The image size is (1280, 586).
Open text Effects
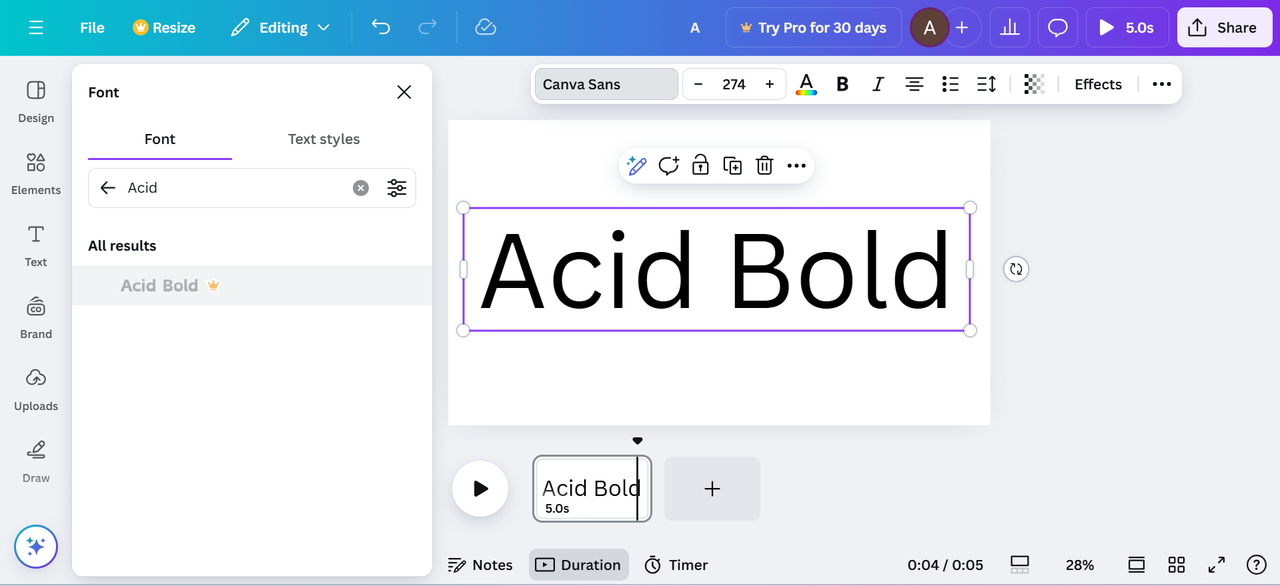1098,84
